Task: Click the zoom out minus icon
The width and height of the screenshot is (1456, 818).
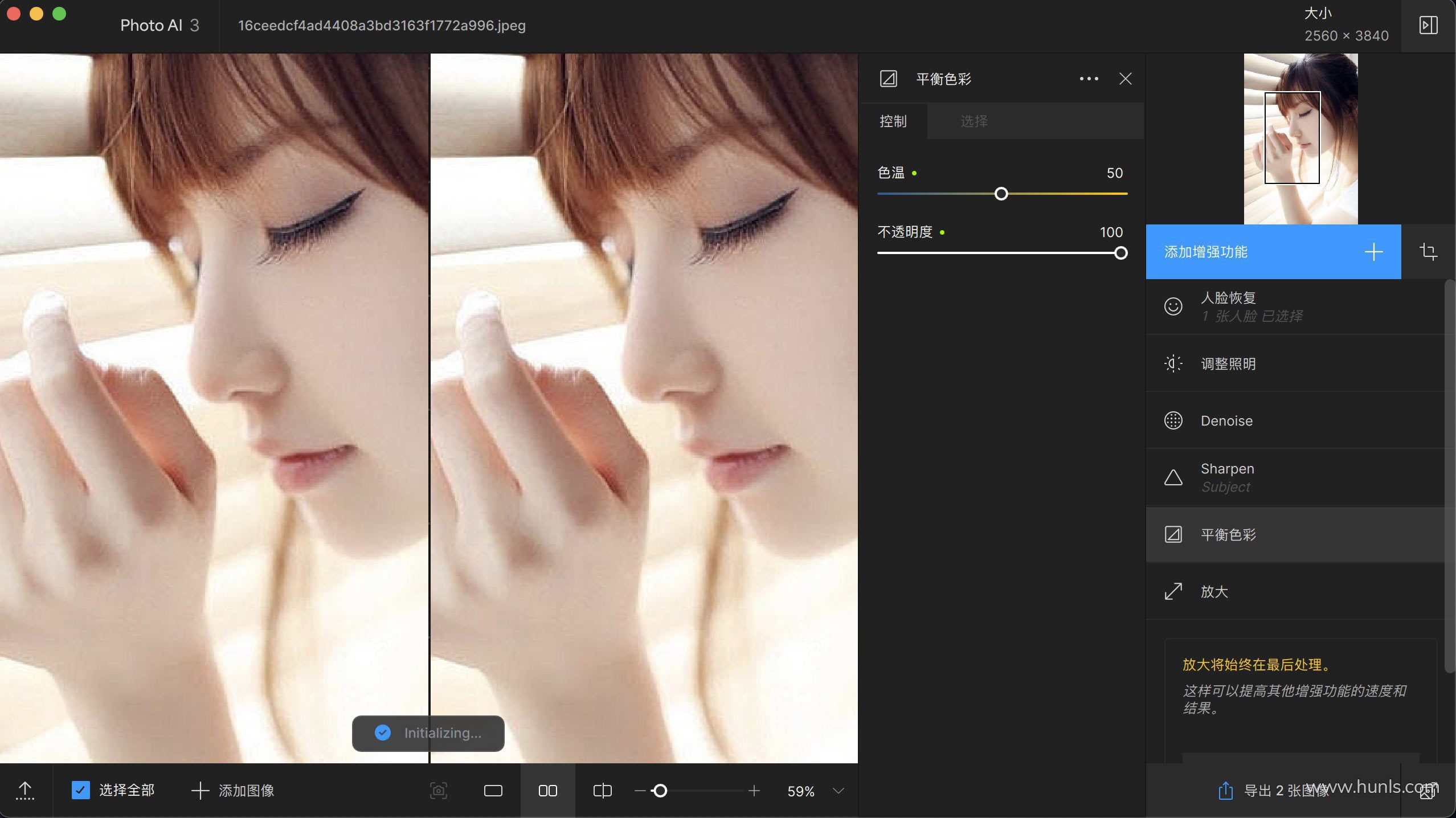Action: coord(640,791)
